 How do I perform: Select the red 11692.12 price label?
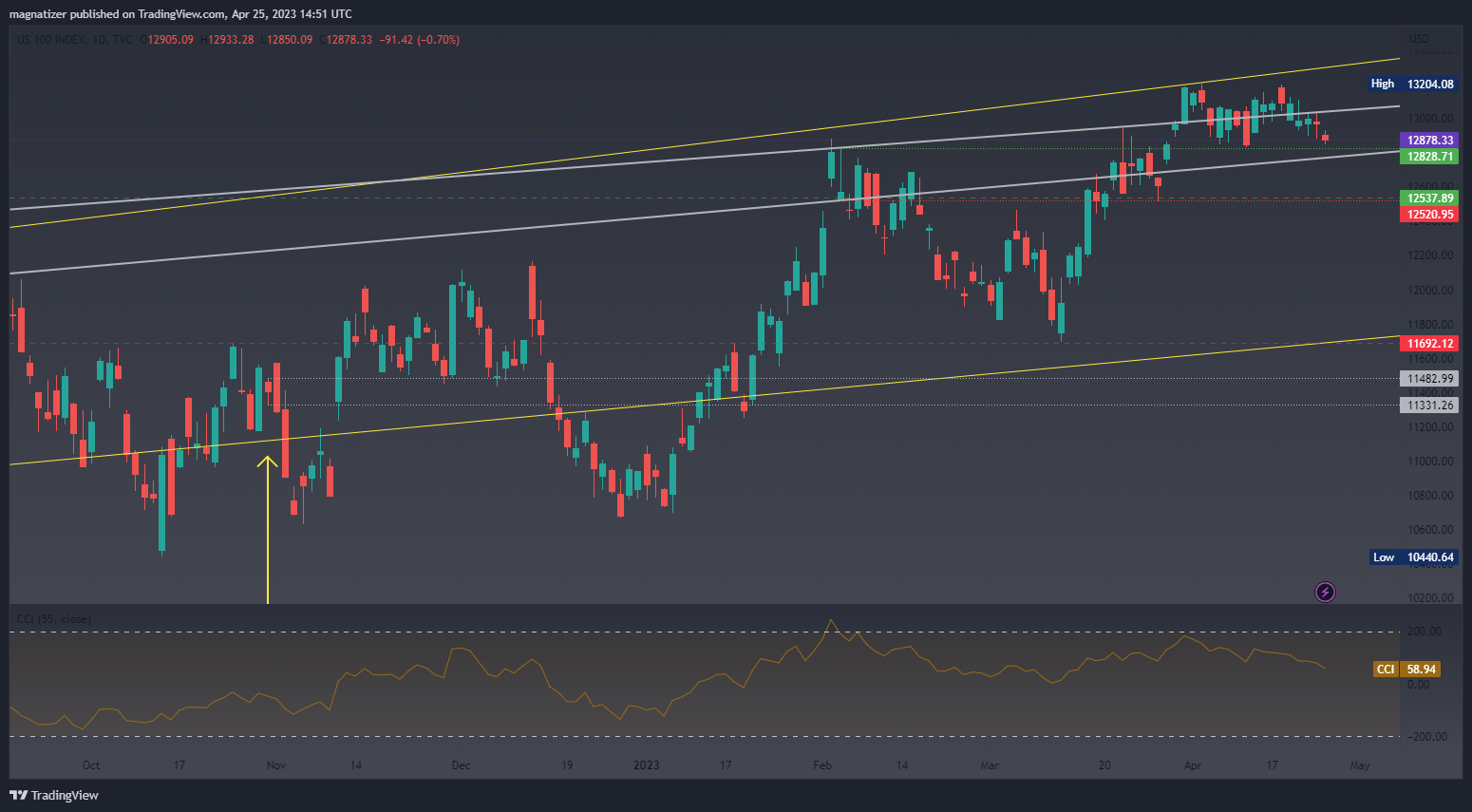[1429, 344]
